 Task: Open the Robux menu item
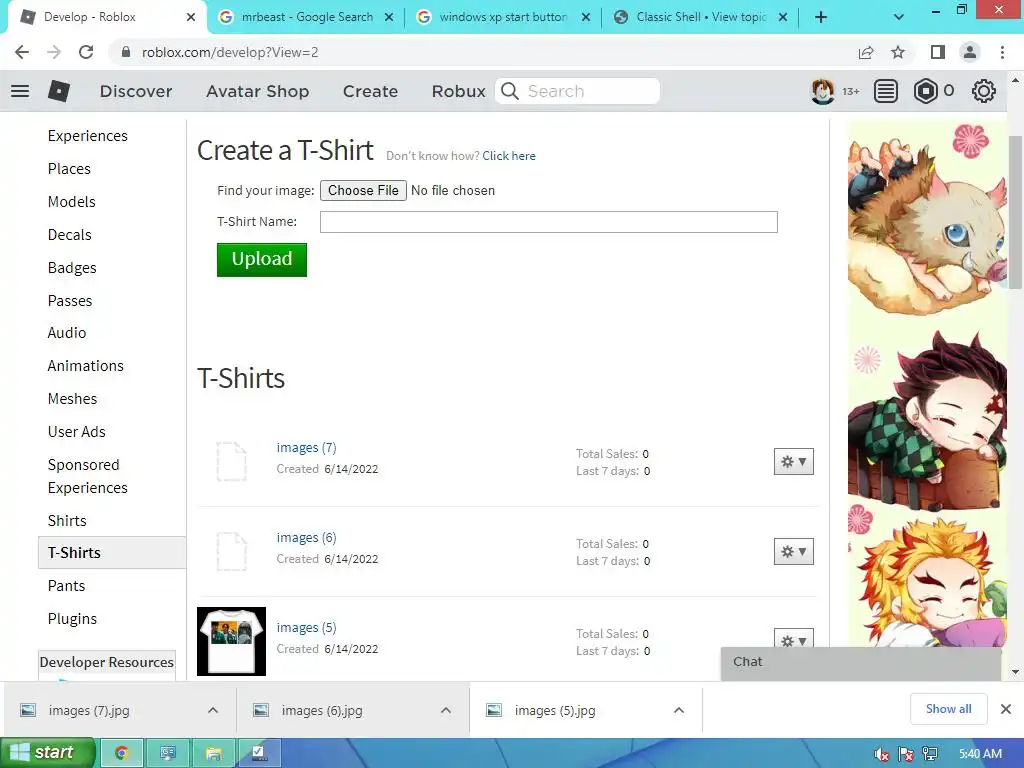[458, 91]
